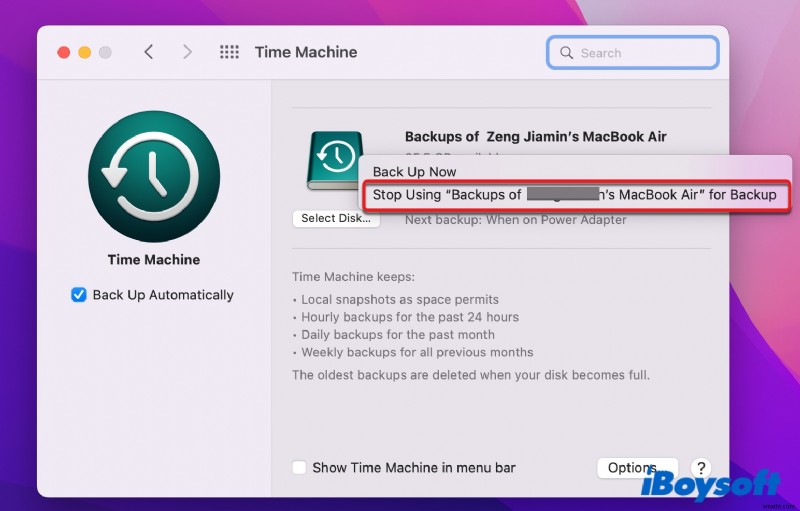Toggle Back Up Automatically checkbox
Screen dimensions: 800x511
[79, 295]
